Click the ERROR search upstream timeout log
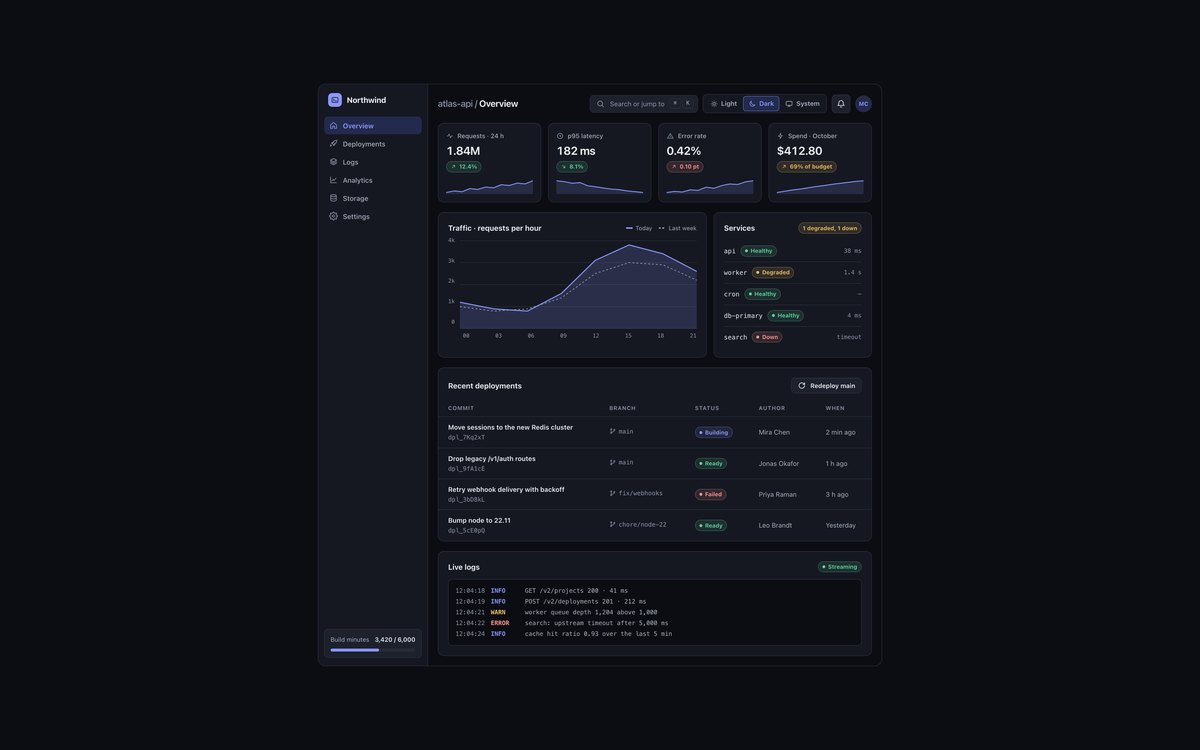 655,623
